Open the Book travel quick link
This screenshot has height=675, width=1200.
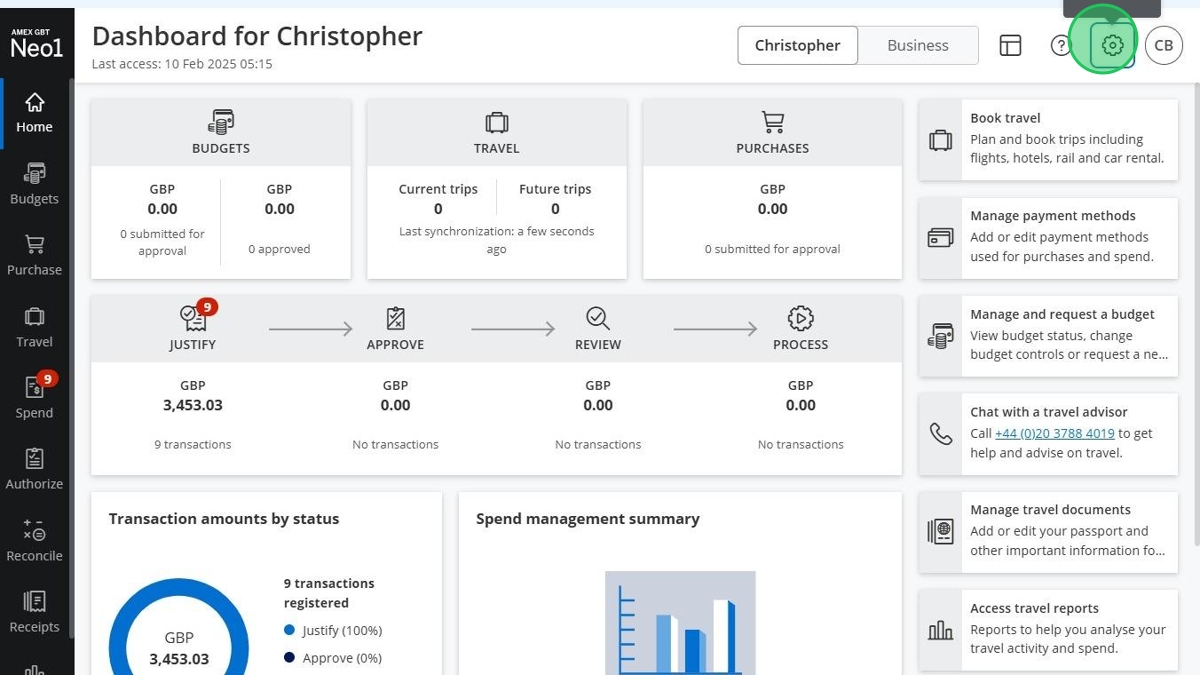(1048, 140)
